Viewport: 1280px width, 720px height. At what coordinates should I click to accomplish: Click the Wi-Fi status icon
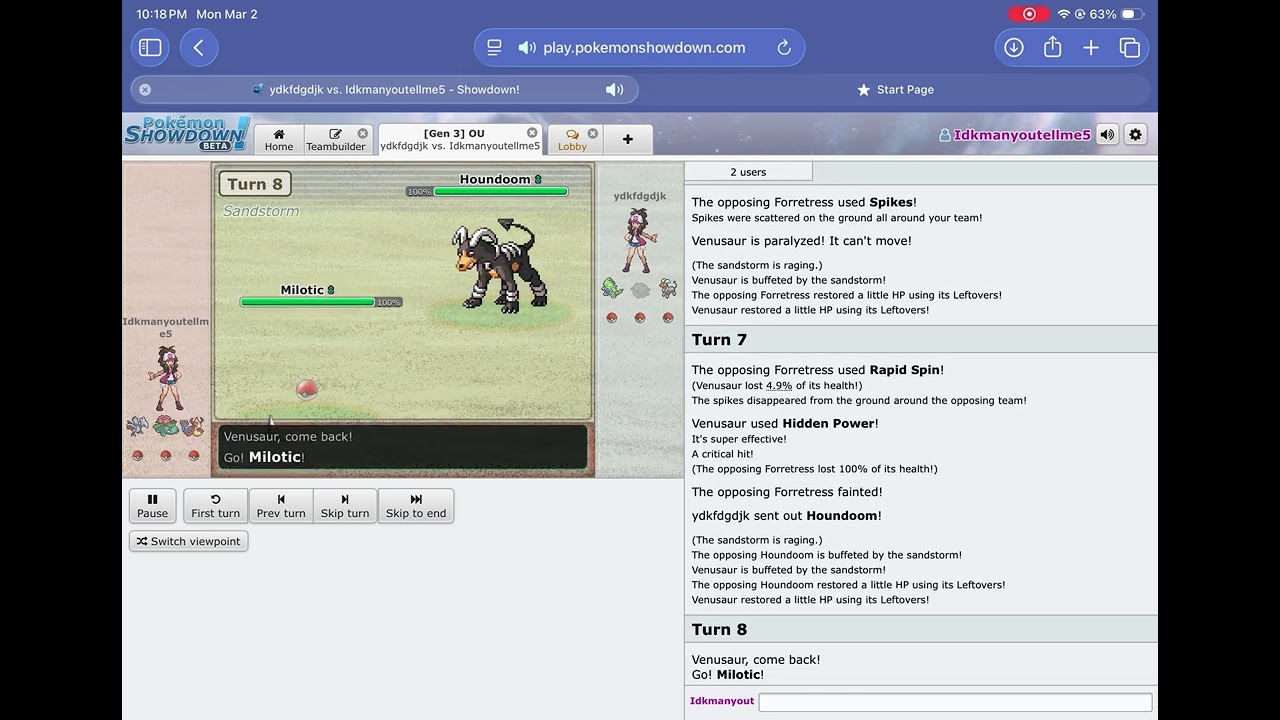pos(1063,14)
